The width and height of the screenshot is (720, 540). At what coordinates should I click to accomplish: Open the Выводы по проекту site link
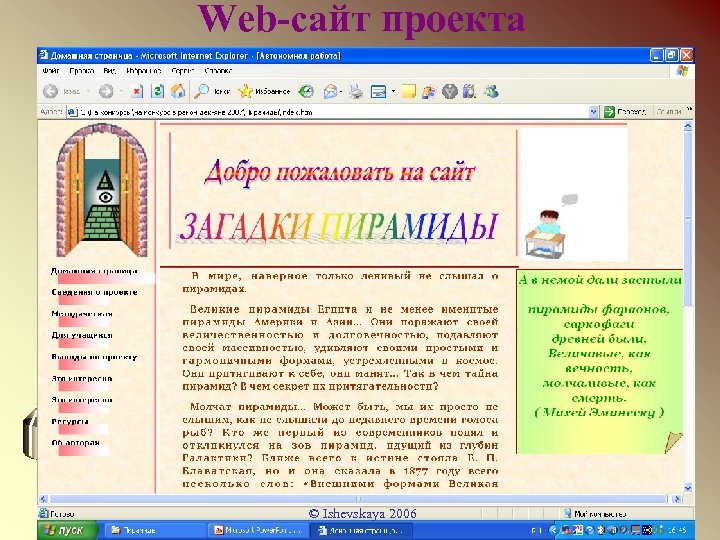click(x=95, y=357)
